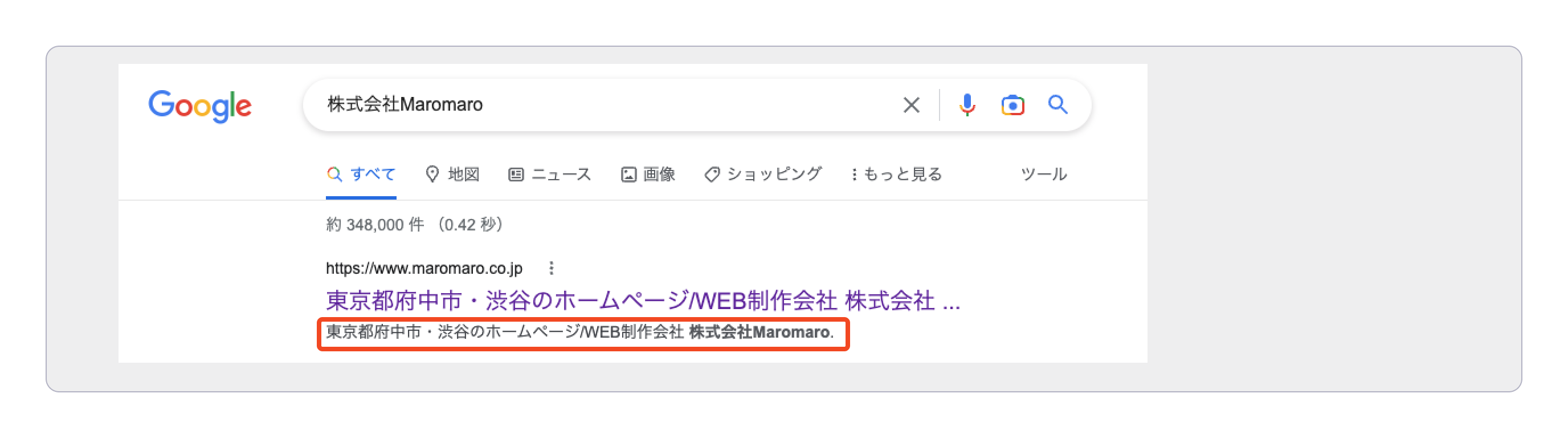
Task: Open the ツール options
Action: pos(1043,174)
